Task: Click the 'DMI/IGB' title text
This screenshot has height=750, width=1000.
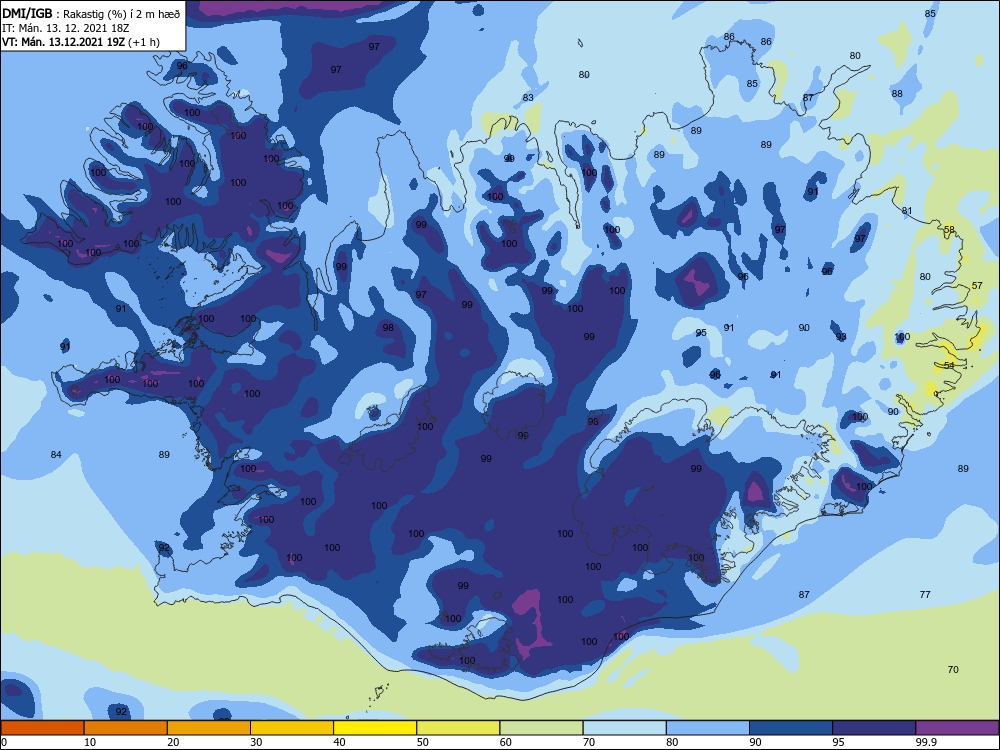Action: coord(27,14)
